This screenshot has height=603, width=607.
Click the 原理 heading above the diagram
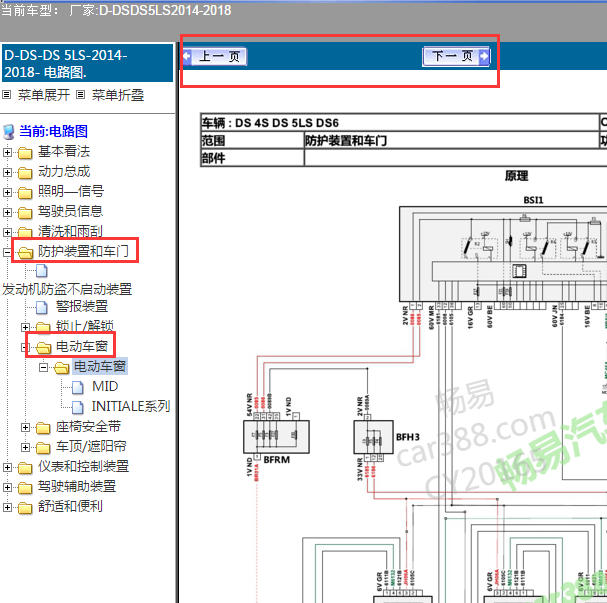pyautogui.click(x=516, y=176)
